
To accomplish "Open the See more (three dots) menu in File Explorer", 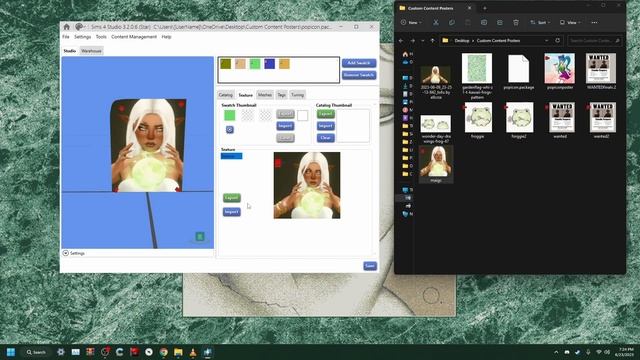I will pyautogui.click(x=594, y=22).
